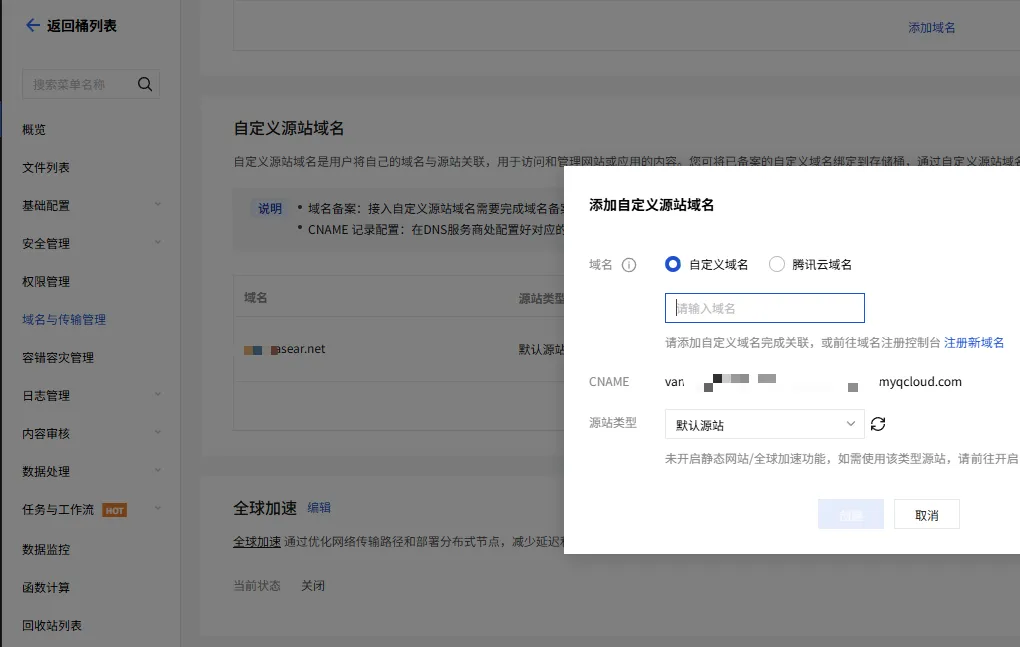Click the search magnifier icon in sidebar
This screenshot has width=1020, height=647.
[x=145, y=84]
